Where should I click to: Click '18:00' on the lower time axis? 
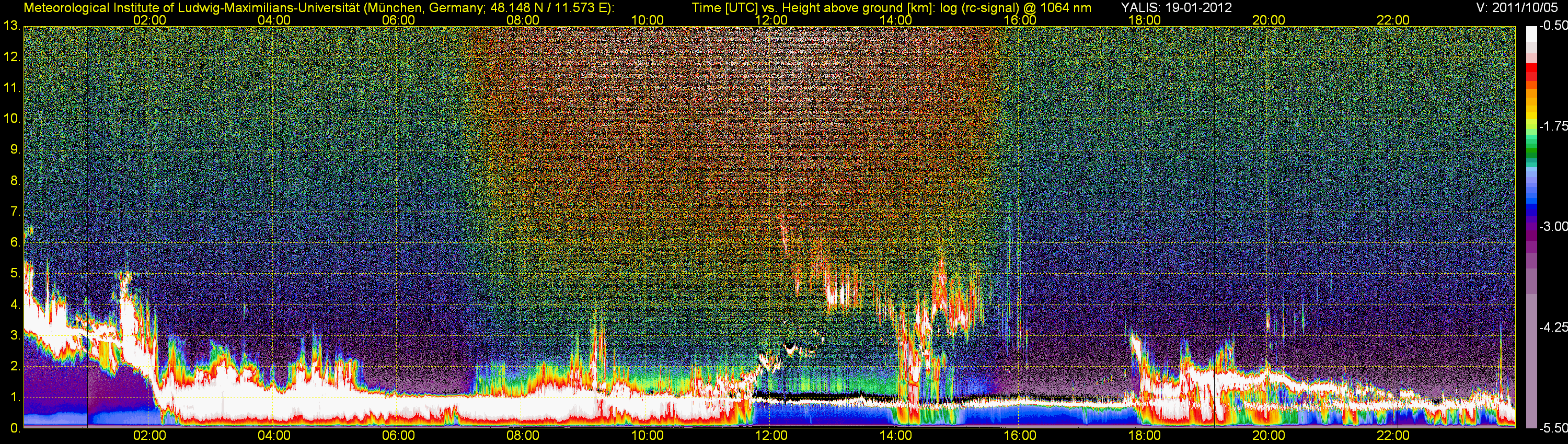pyautogui.click(x=1144, y=436)
